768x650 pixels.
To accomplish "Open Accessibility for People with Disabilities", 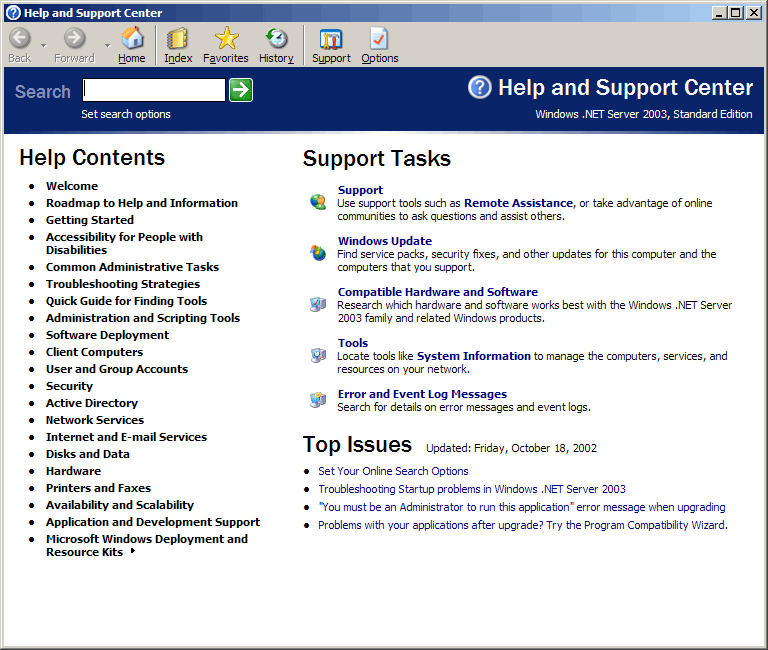I will tap(124, 243).
